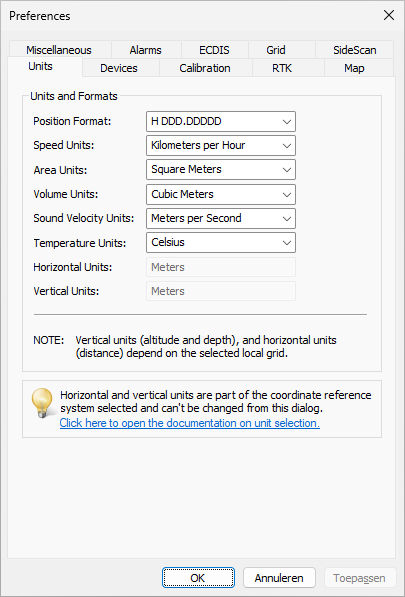Click the lightbulb tip icon
Viewport: 405px width, 597px height.
coord(42,403)
